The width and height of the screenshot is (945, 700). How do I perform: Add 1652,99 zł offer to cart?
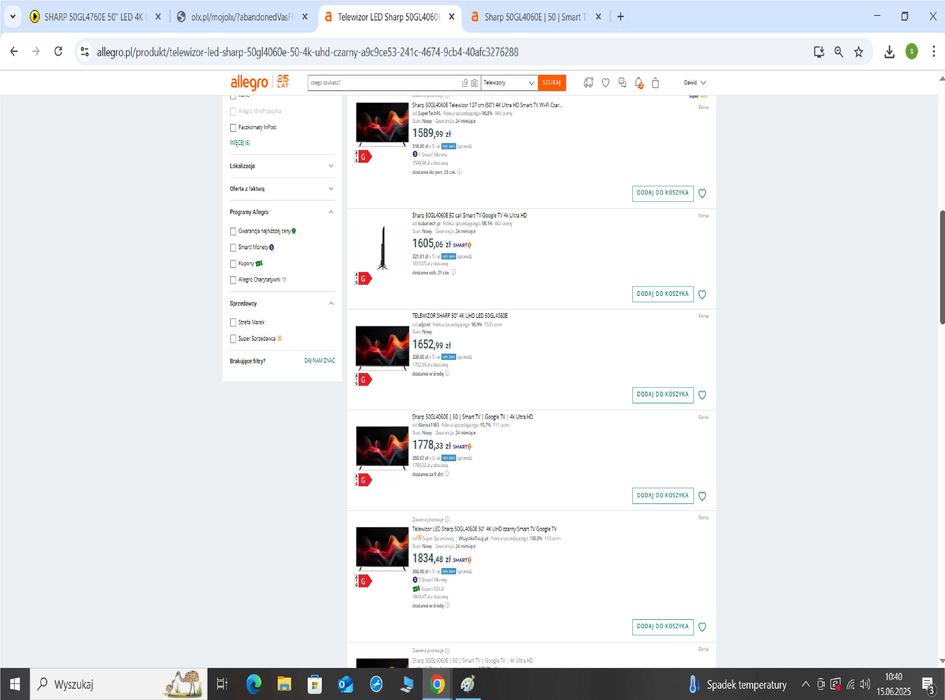662,394
